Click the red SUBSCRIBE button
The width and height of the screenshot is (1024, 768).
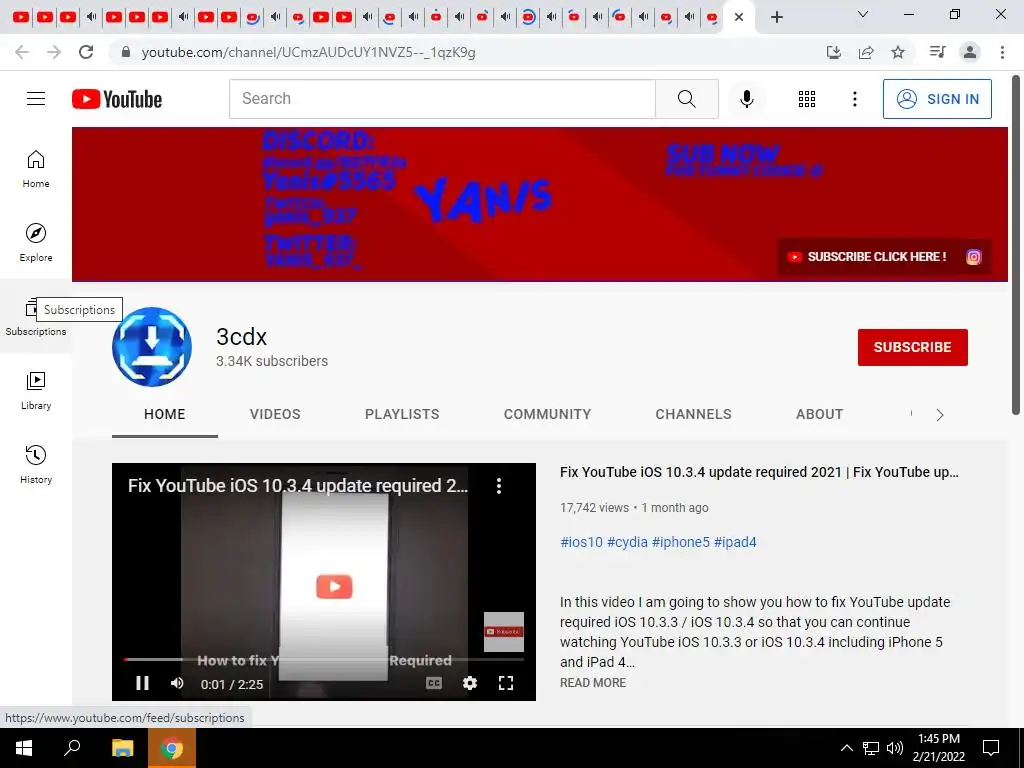(912, 347)
